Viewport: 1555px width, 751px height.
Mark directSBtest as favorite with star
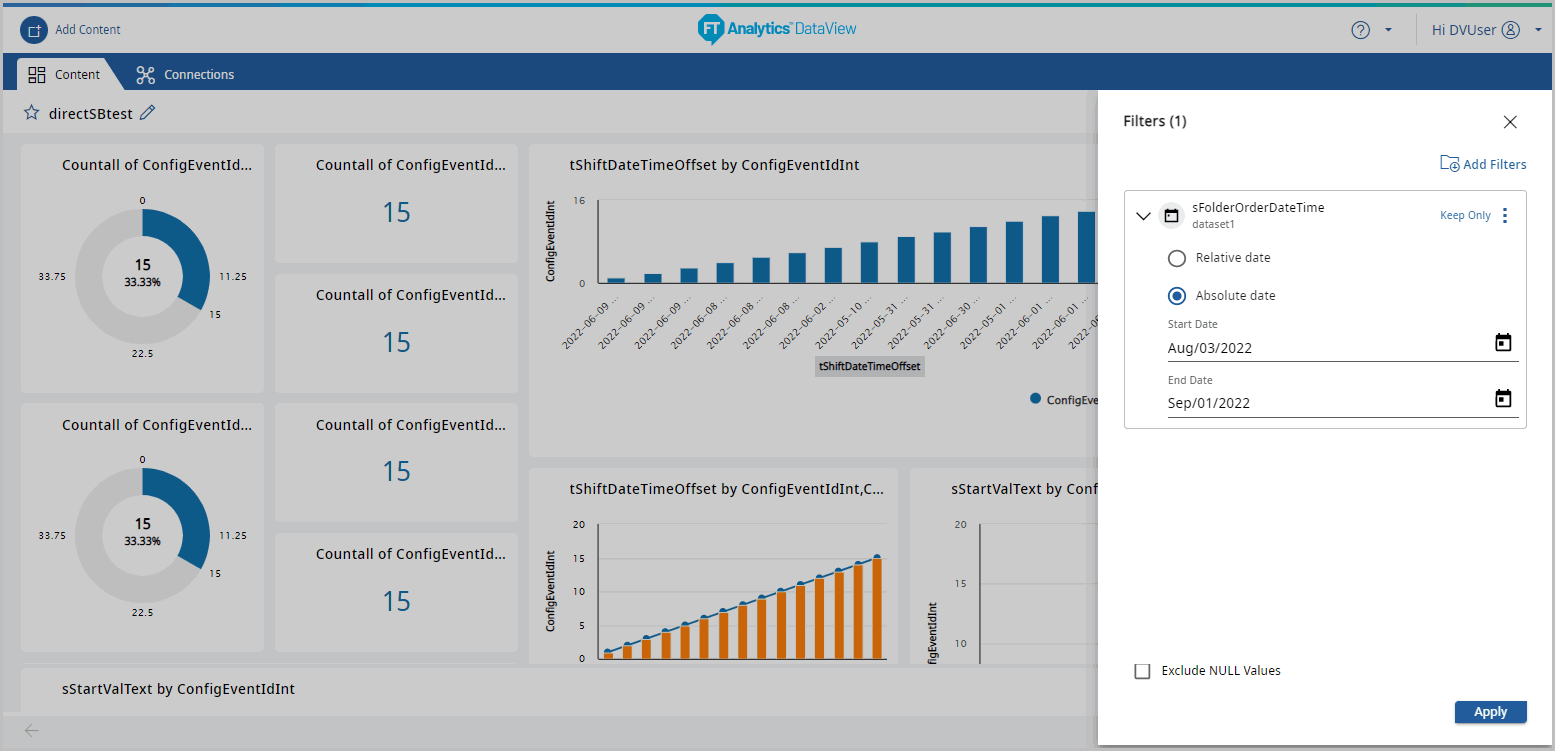coord(32,113)
